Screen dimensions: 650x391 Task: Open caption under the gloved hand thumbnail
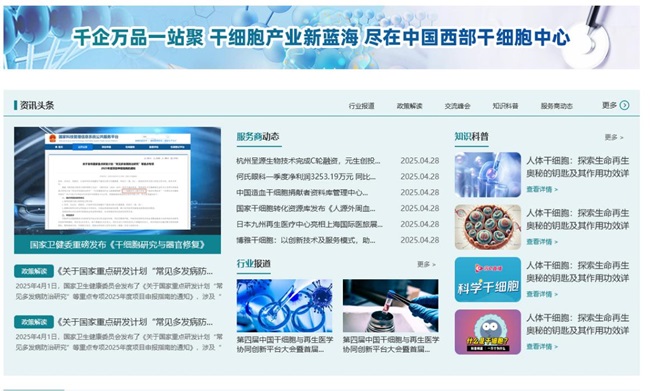pos(390,344)
